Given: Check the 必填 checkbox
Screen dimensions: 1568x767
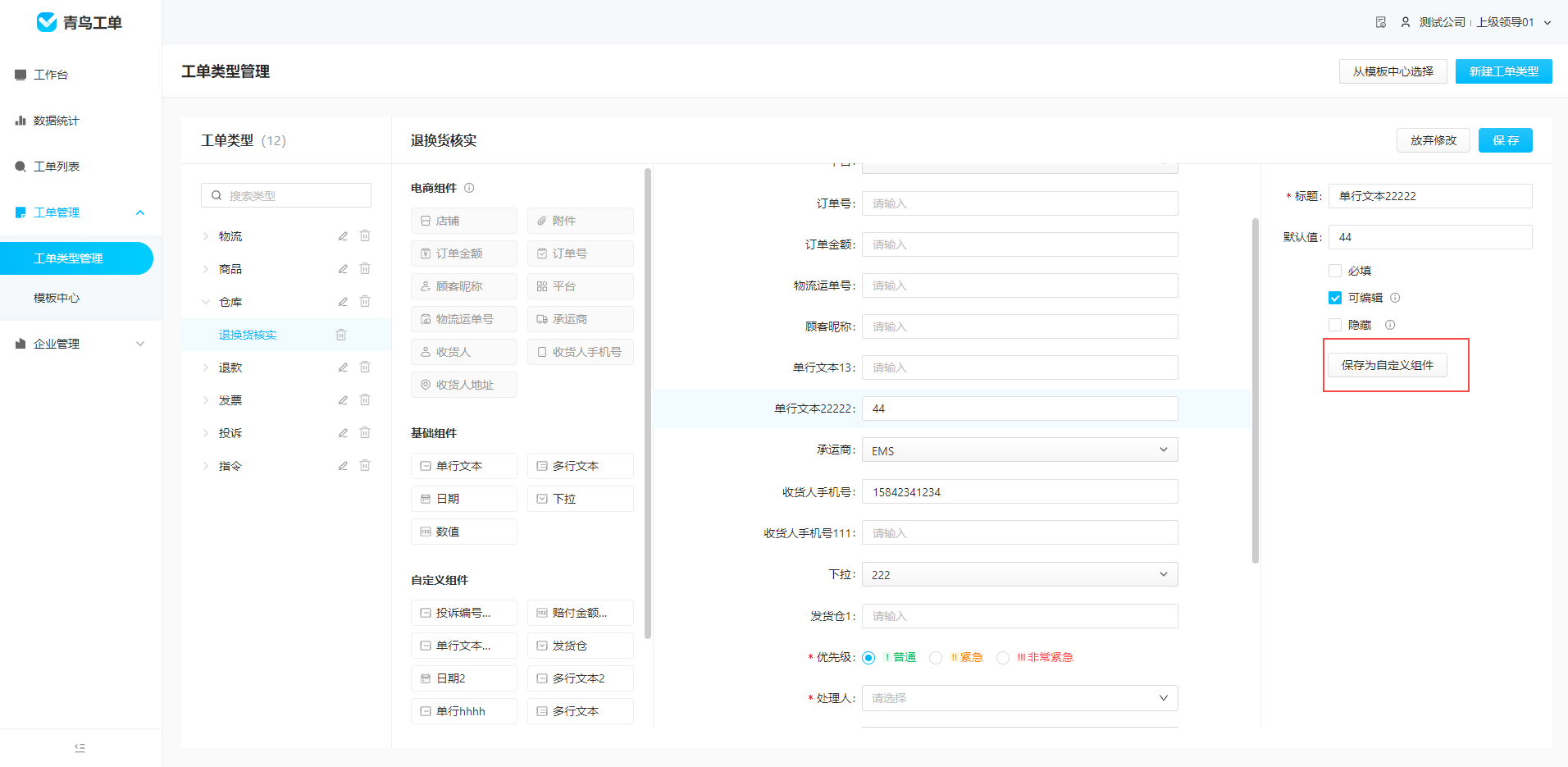Looking at the screenshot, I should point(1335,271).
